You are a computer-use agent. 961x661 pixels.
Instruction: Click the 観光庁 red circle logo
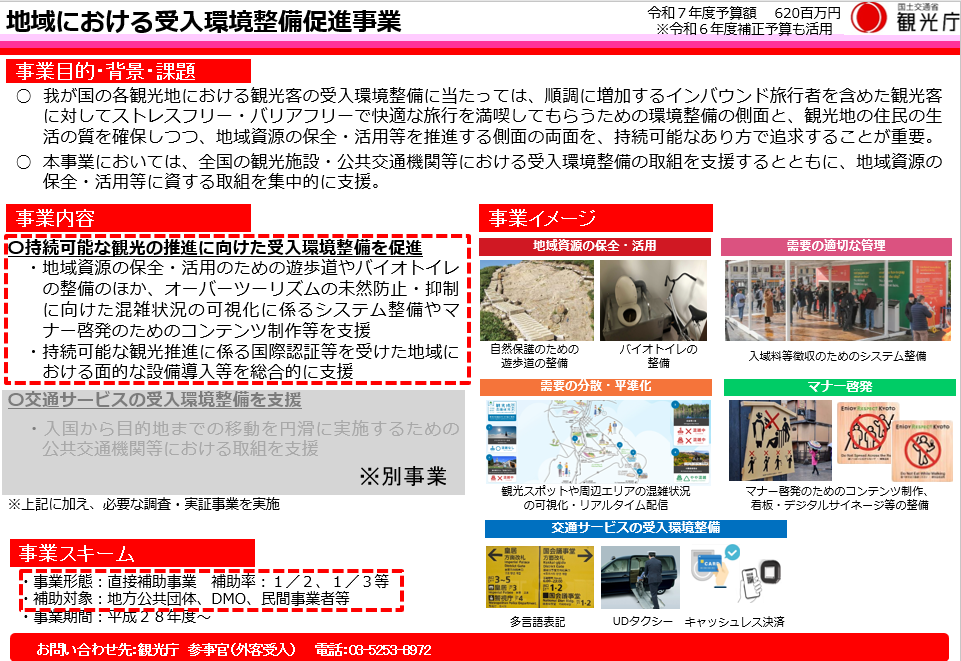[x=868, y=19]
